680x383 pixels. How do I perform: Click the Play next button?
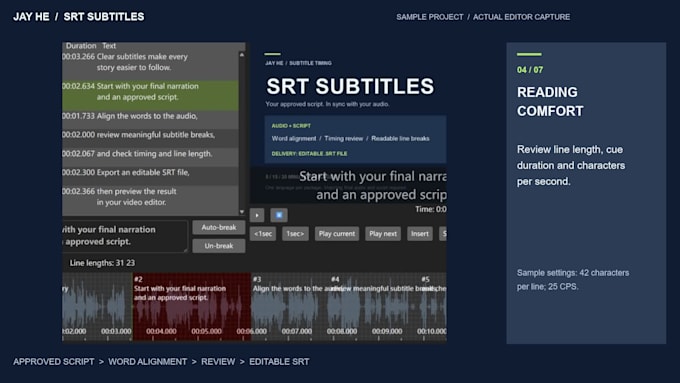point(383,234)
